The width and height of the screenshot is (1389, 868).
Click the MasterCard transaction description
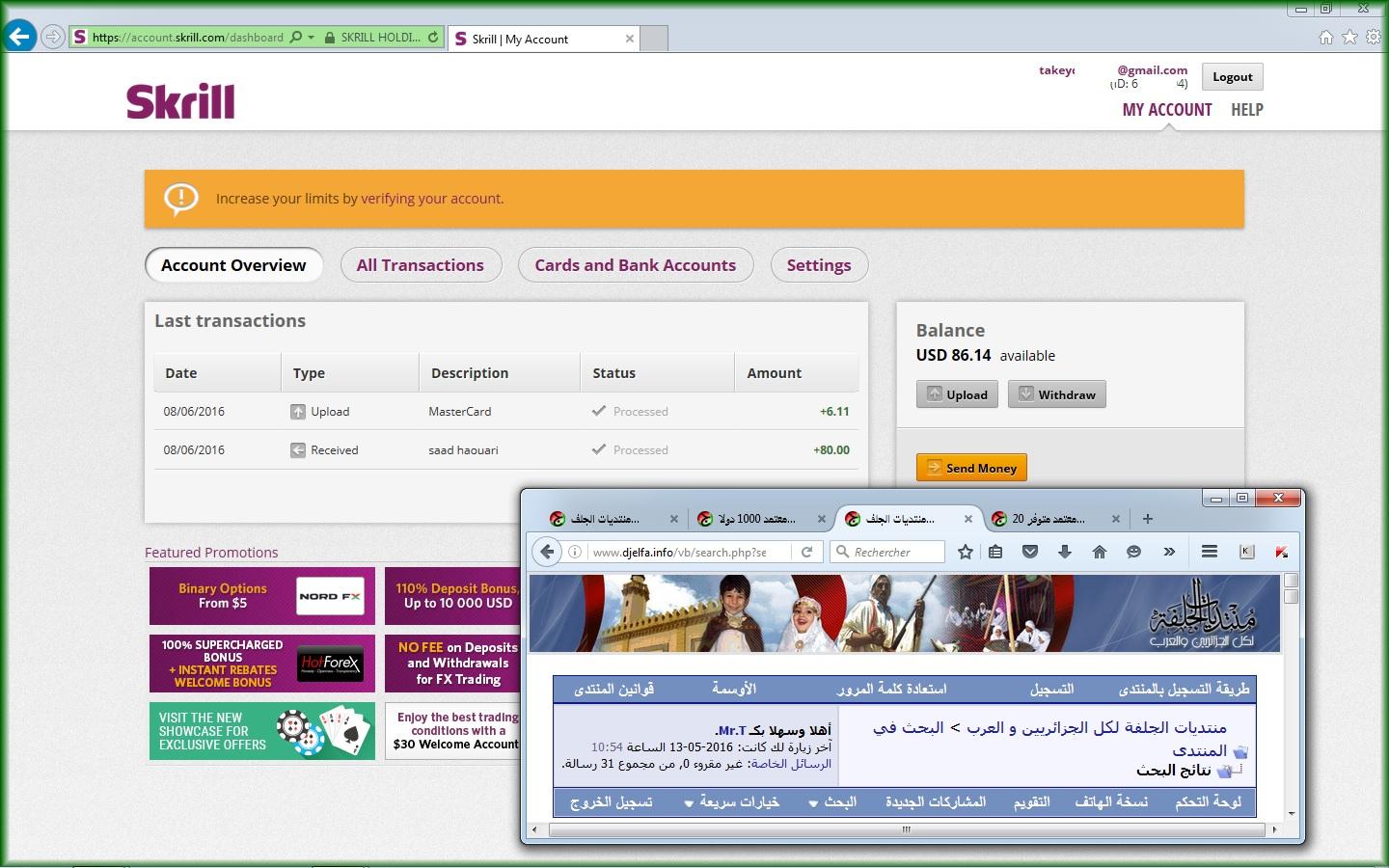point(460,412)
